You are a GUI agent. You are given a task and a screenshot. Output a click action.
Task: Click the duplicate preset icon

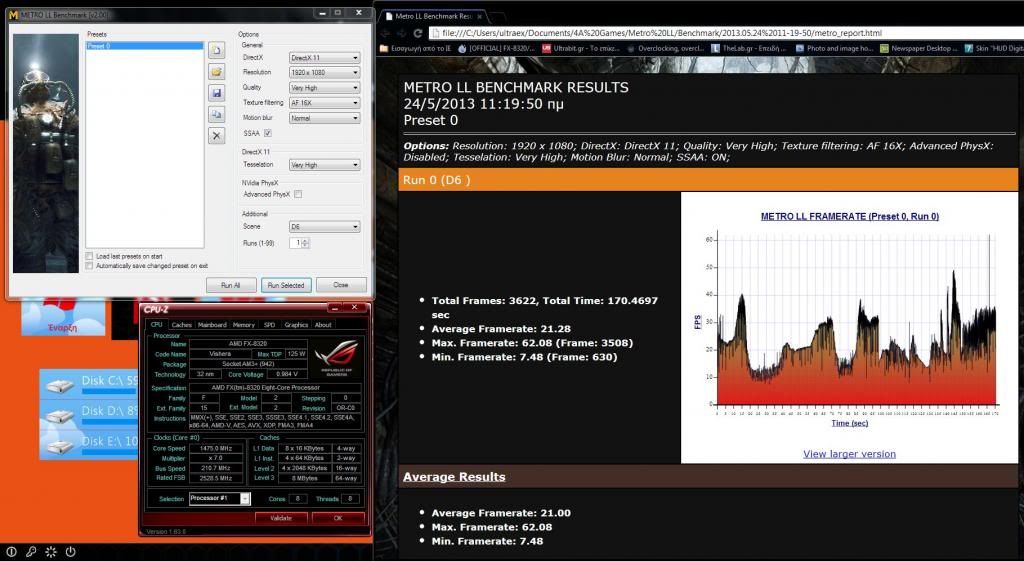coord(216,114)
